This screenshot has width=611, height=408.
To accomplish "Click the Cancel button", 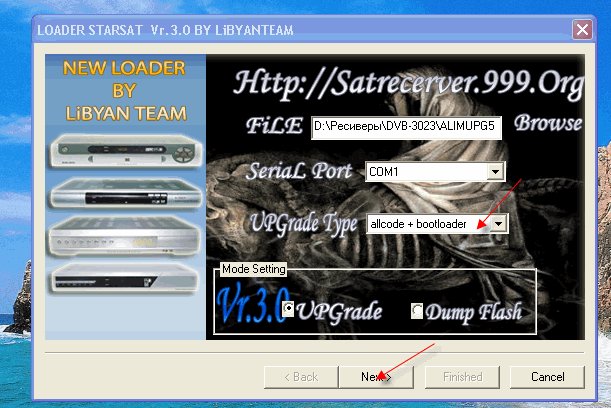I will 547,377.
